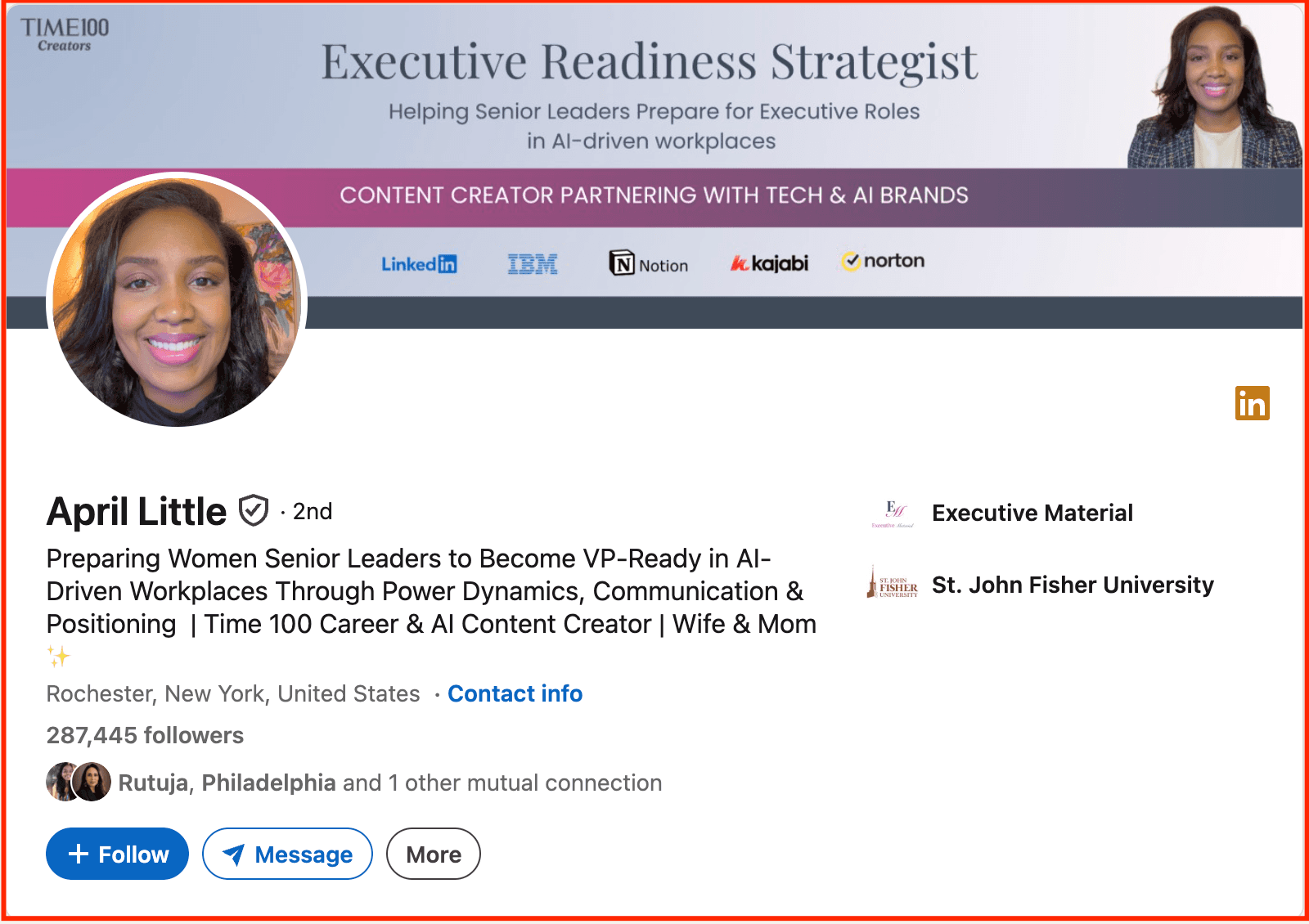Click the St. John Fisher University logo
The width and height of the screenshot is (1309, 924).
tap(893, 585)
